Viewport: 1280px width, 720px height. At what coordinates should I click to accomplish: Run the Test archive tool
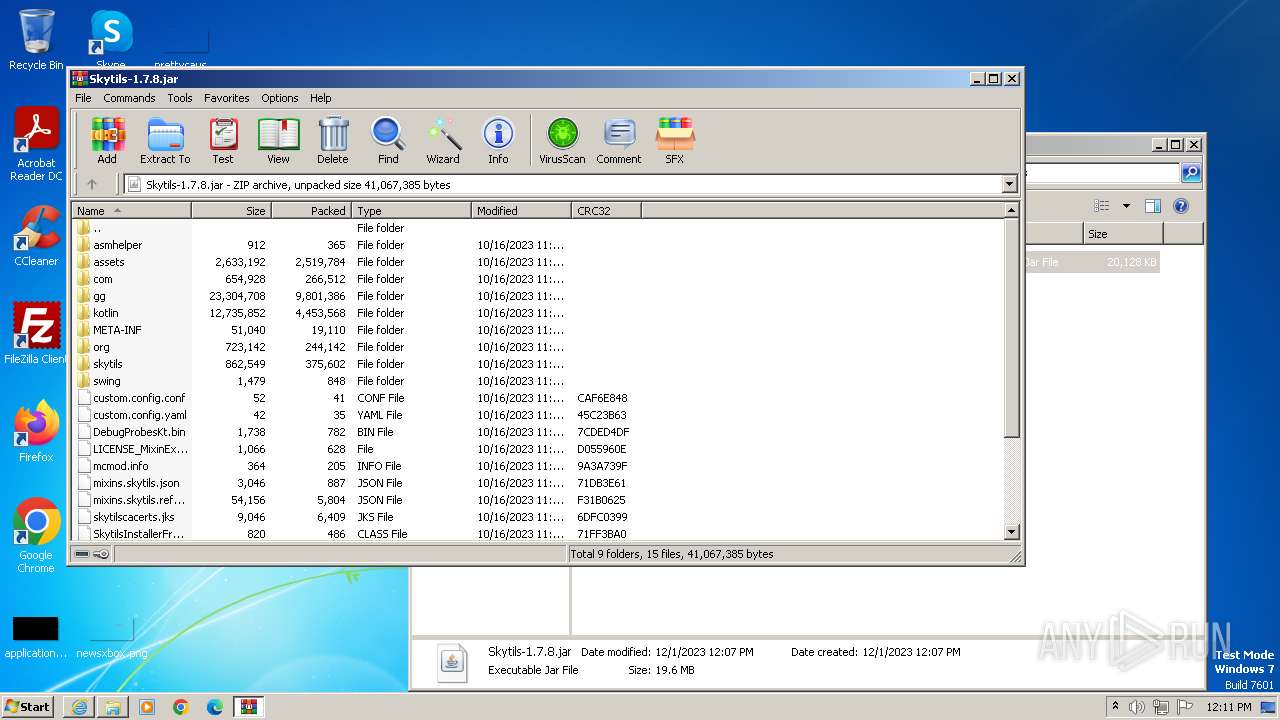click(x=223, y=140)
